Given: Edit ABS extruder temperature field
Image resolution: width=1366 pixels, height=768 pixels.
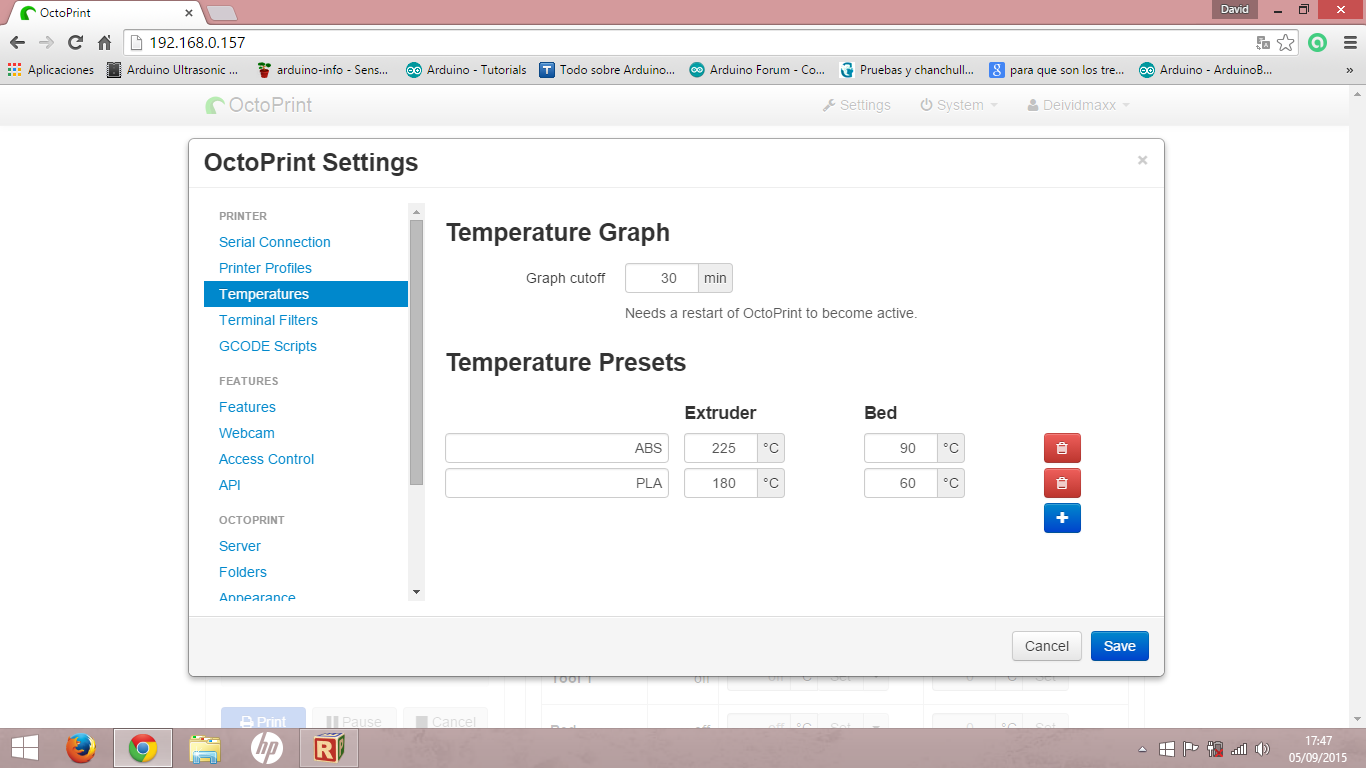Looking at the screenshot, I should click(x=721, y=448).
